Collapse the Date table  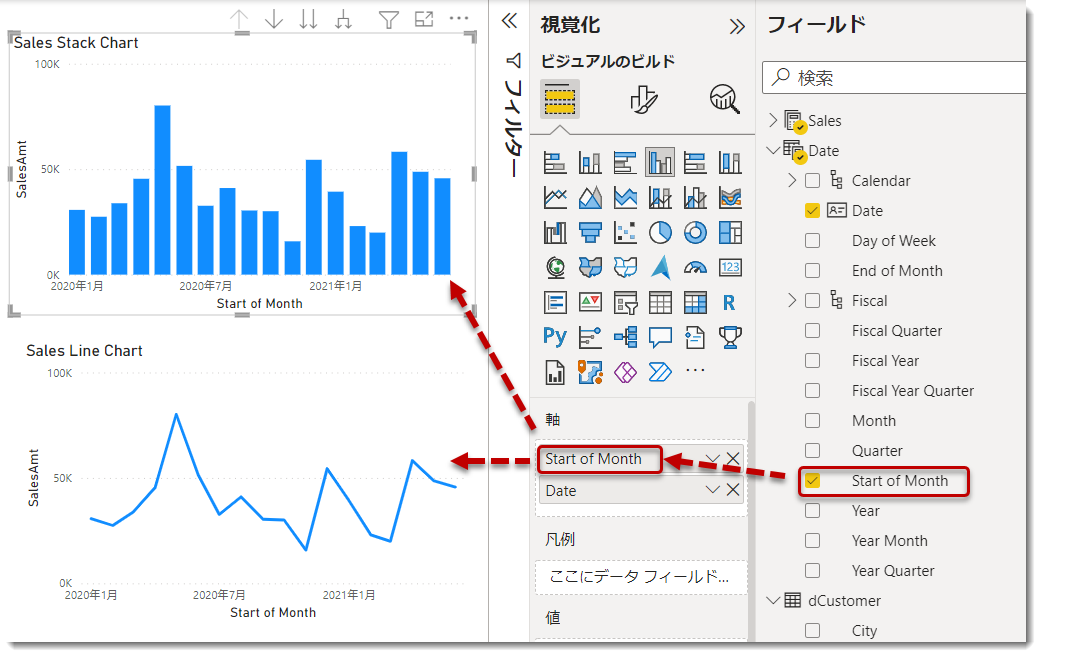[772, 150]
